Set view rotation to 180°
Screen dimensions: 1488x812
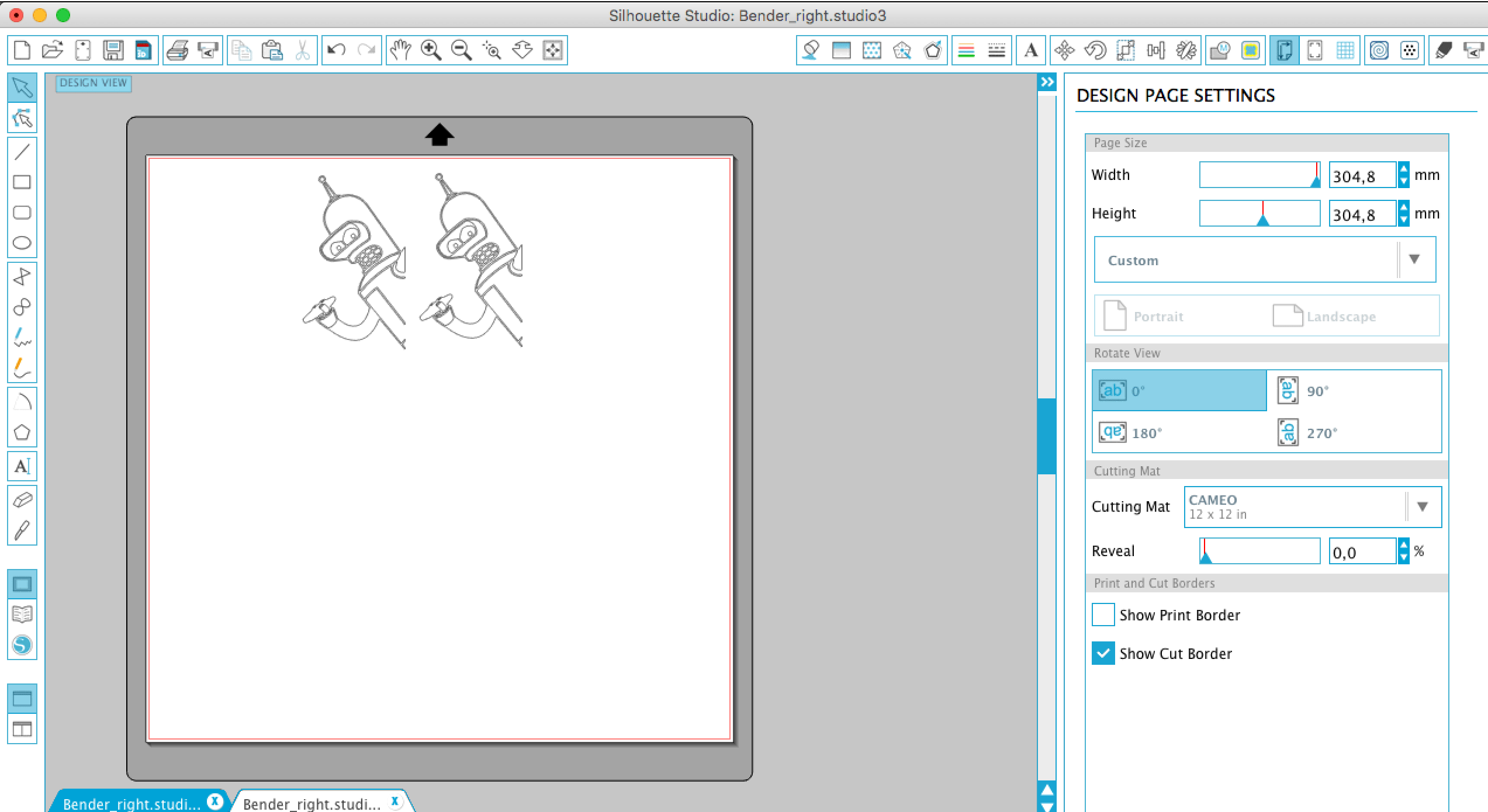1179,432
